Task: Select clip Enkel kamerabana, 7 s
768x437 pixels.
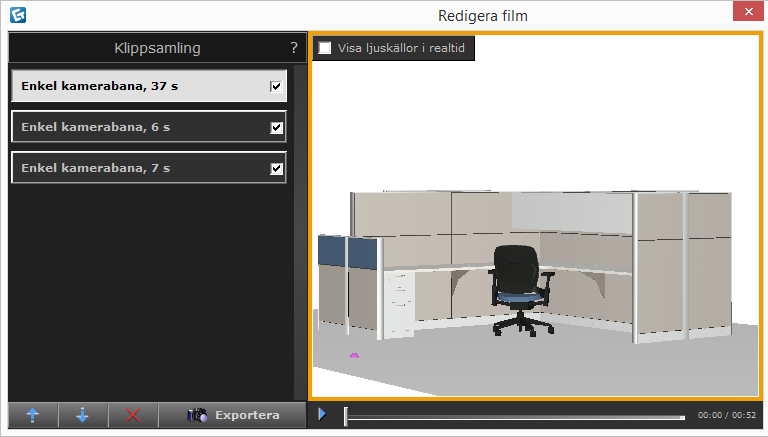Action: (149, 168)
